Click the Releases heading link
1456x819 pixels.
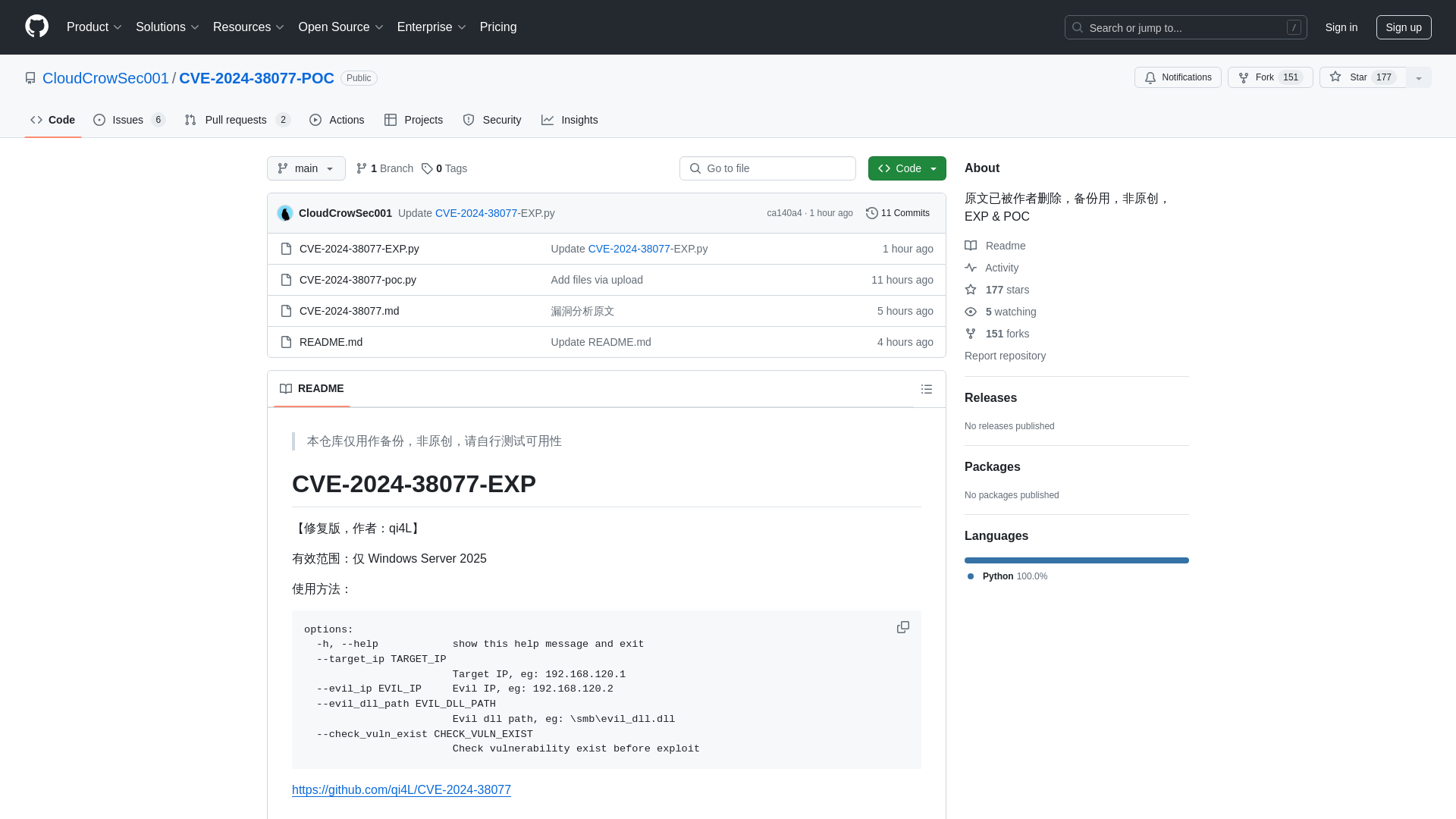click(x=990, y=397)
